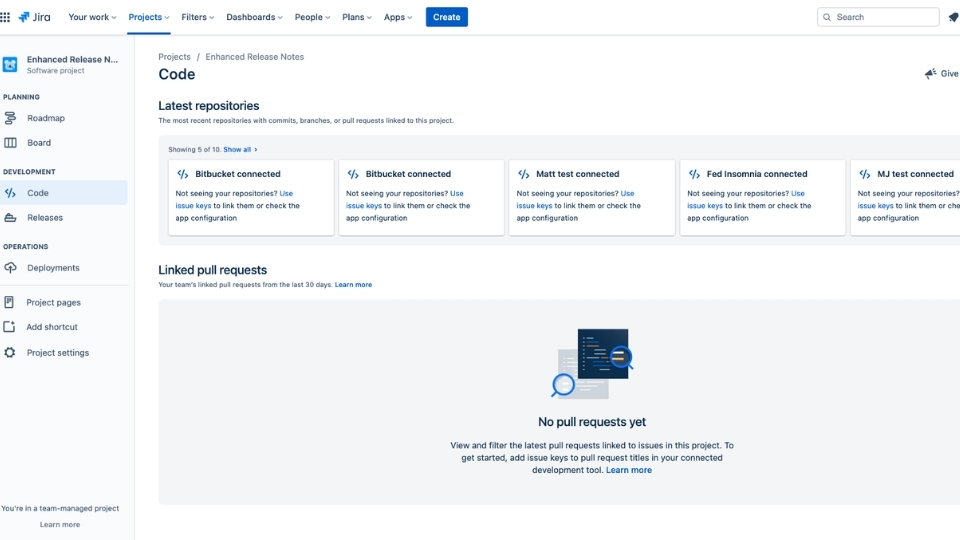Image resolution: width=960 pixels, height=540 pixels.
Task: Click the Roadmap icon in sidebar
Action: pos(10,118)
